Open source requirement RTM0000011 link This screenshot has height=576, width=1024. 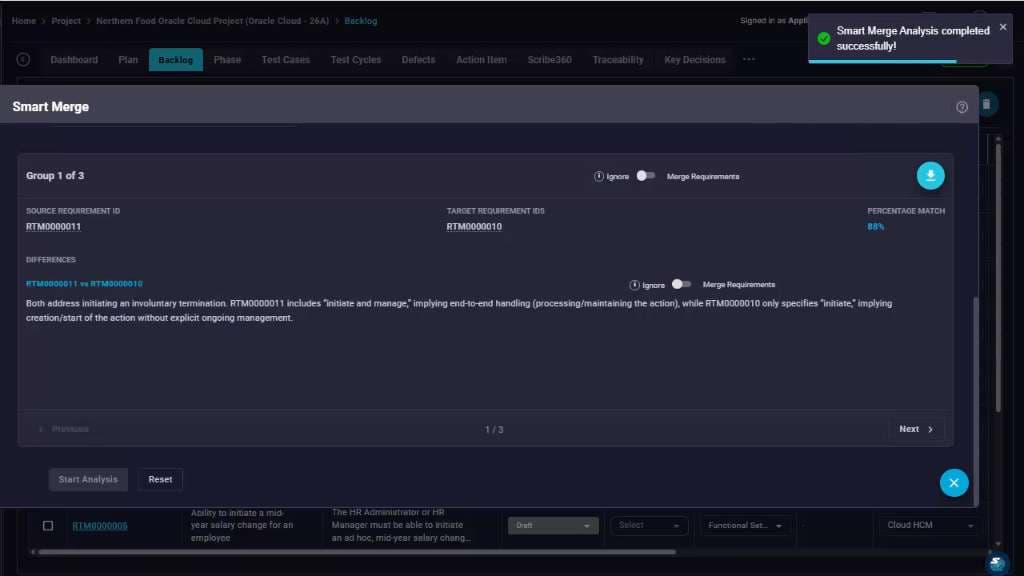click(x=54, y=227)
